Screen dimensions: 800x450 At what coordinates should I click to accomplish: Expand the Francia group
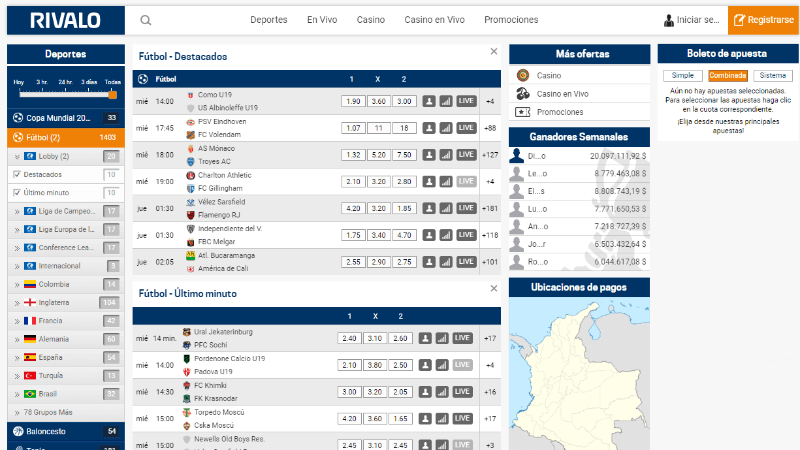pyautogui.click(x=17, y=321)
